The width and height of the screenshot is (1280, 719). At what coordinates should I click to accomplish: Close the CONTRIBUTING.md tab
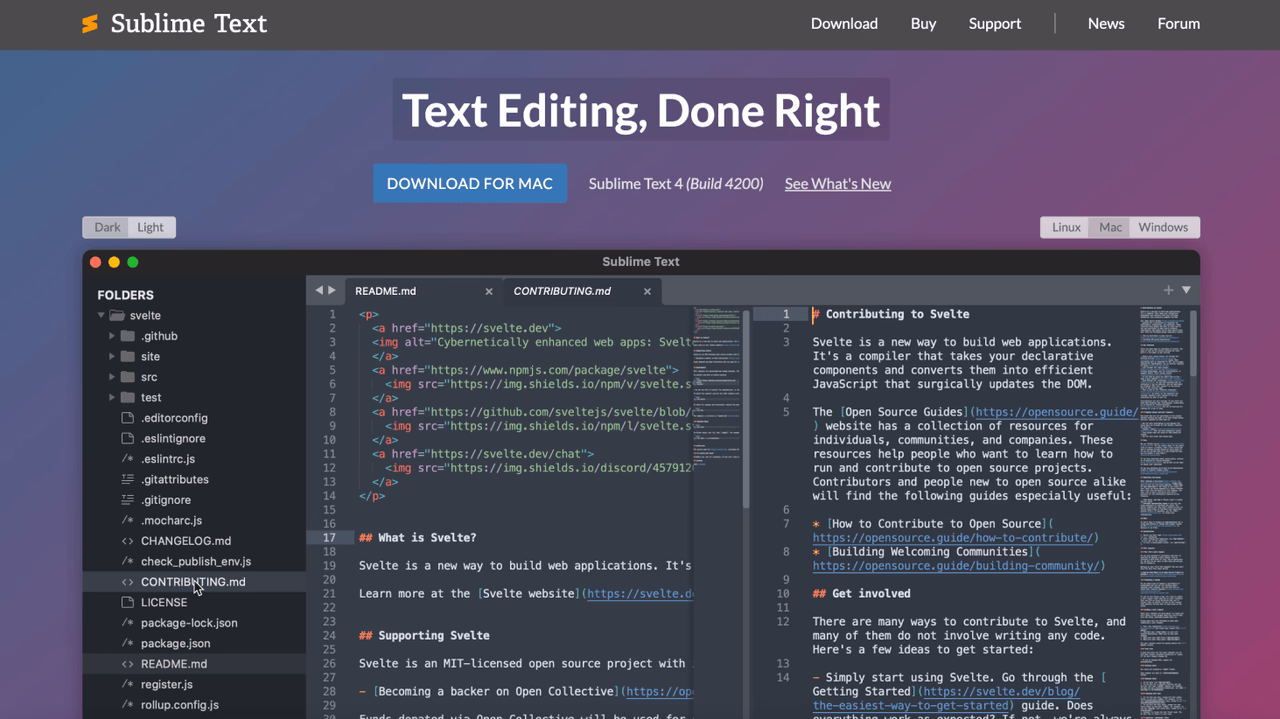pyautogui.click(x=647, y=291)
